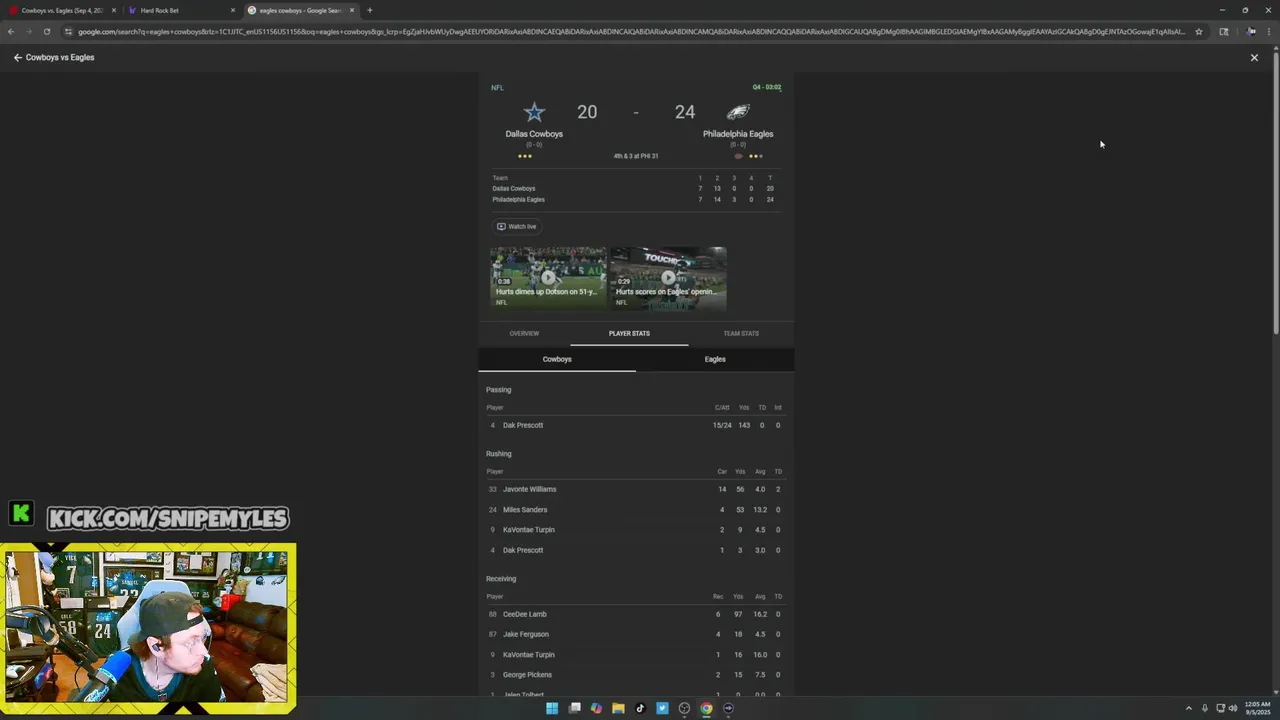Image resolution: width=1280 pixels, height=720 pixels.
Task: Click the Cowboys score 20
Action: tap(587, 112)
